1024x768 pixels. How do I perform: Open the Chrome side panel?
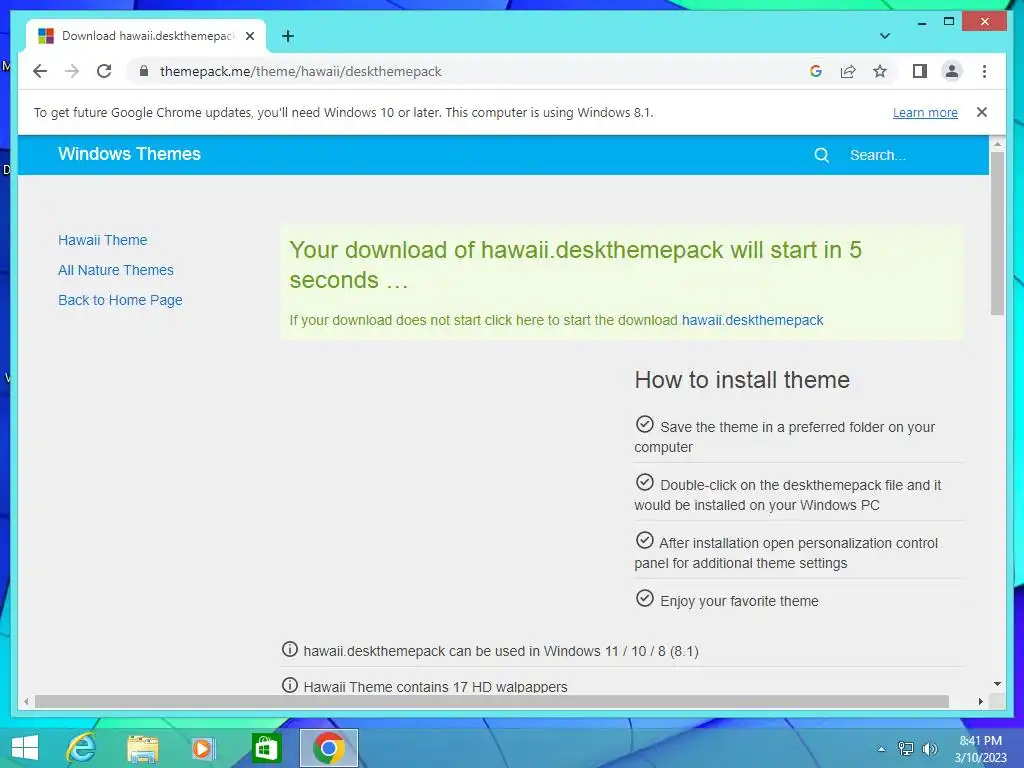coord(920,71)
